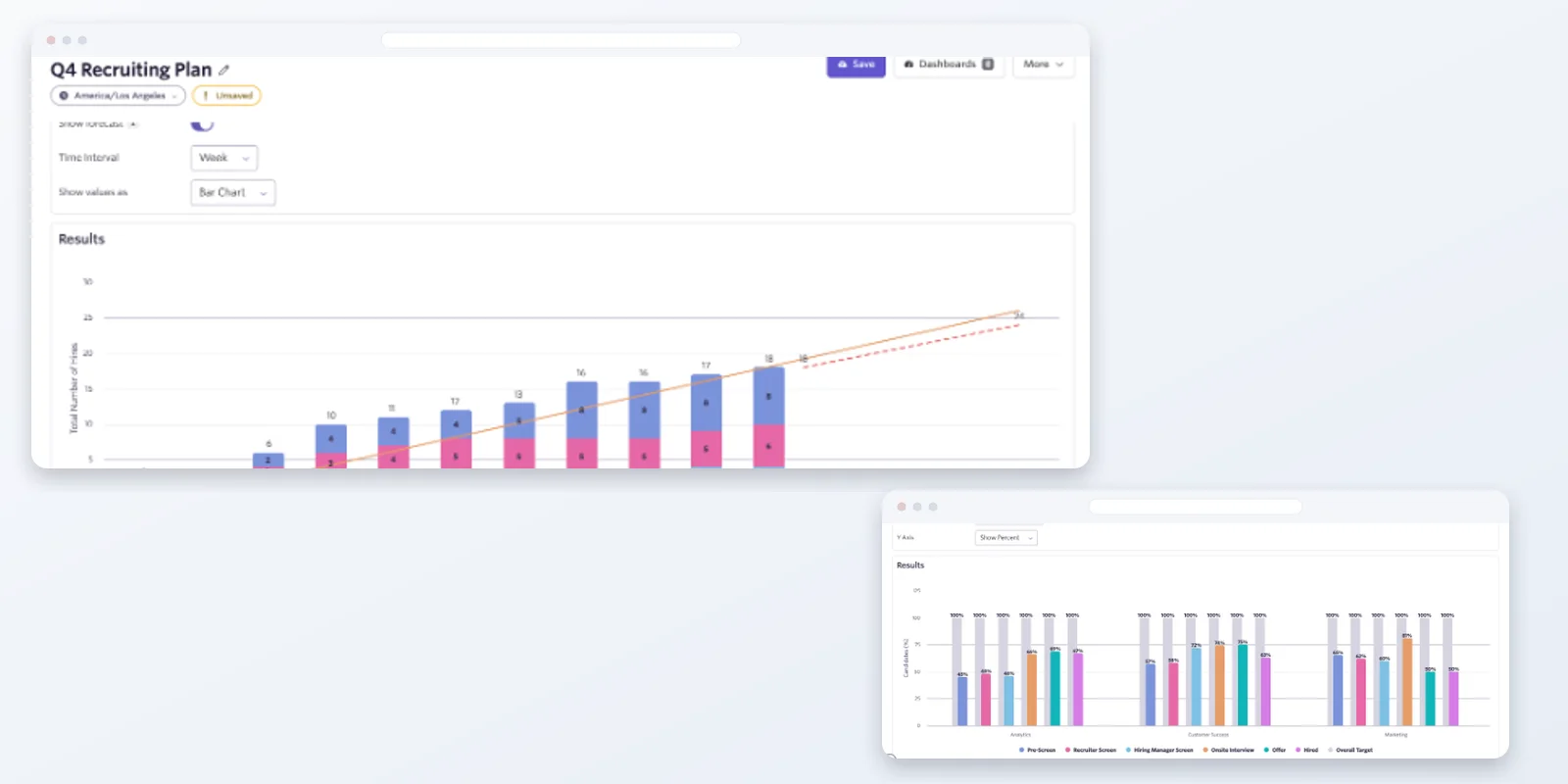Click the Hired legend entry
The width and height of the screenshot is (1568, 784).
pyautogui.click(x=1307, y=750)
